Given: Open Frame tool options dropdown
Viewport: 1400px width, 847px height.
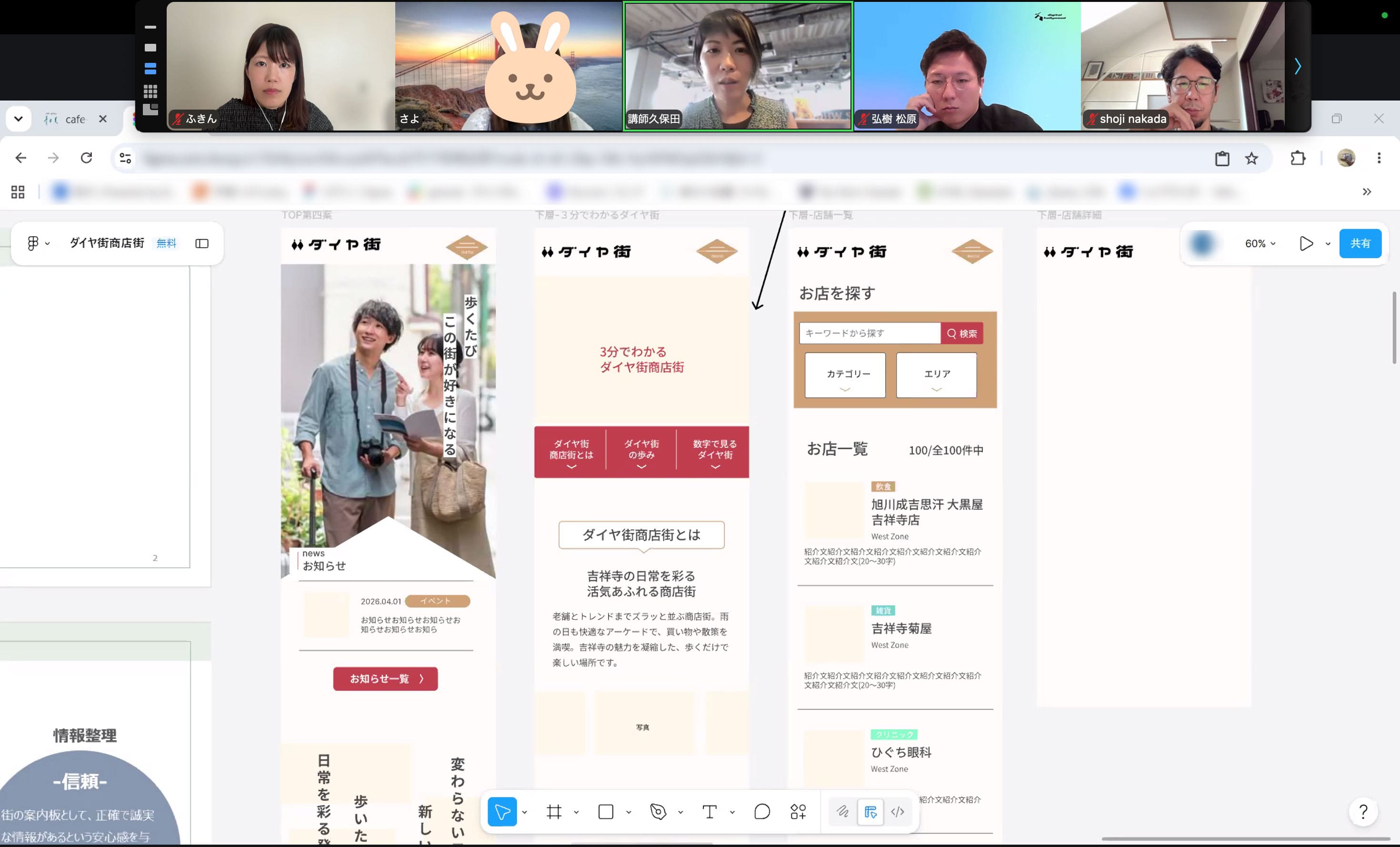Looking at the screenshot, I should click(576, 812).
